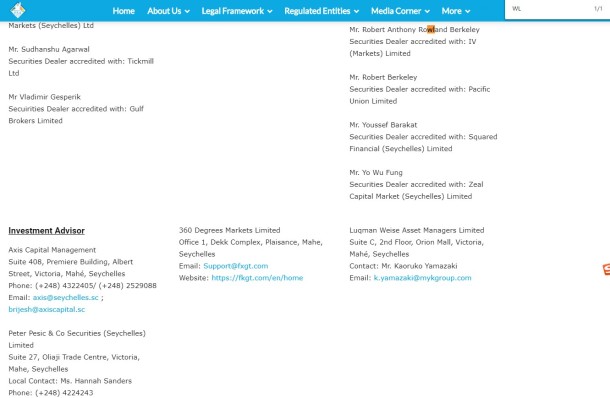Click Peter Pesic & Co Securities text
Screen dimensions: 610x398
click(x=77, y=333)
